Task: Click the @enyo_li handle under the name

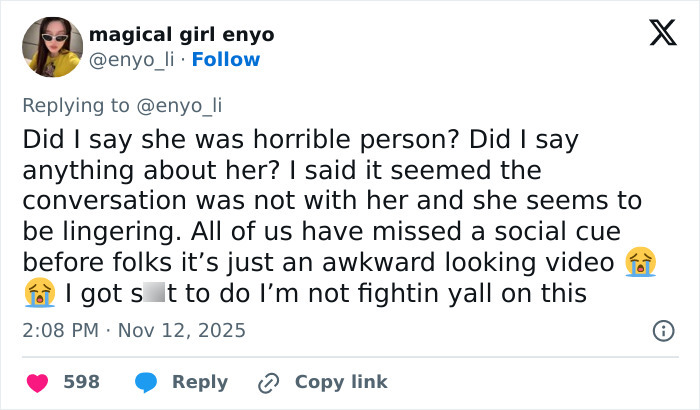Action: pyautogui.click(x=130, y=59)
